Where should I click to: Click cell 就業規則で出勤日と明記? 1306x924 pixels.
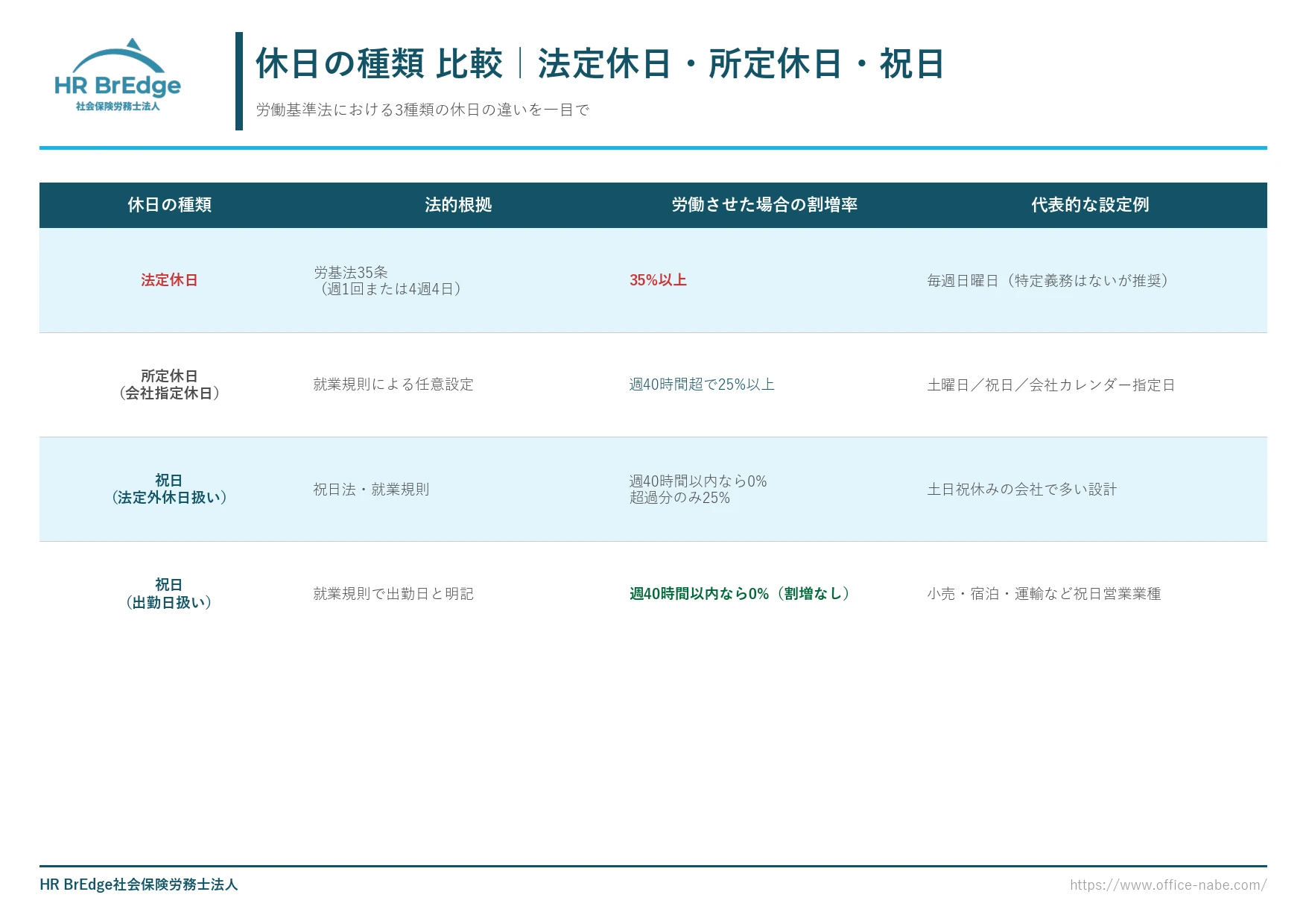click(393, 593)
